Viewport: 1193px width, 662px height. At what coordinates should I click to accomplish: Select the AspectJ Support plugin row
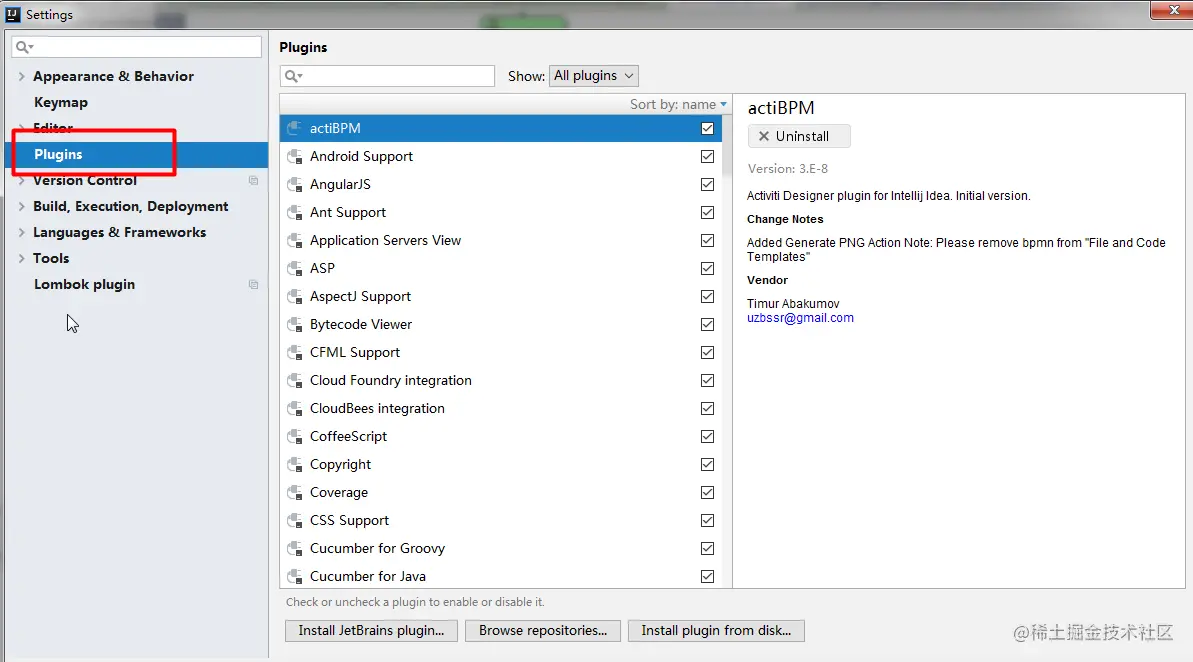(x=501, y=297)
